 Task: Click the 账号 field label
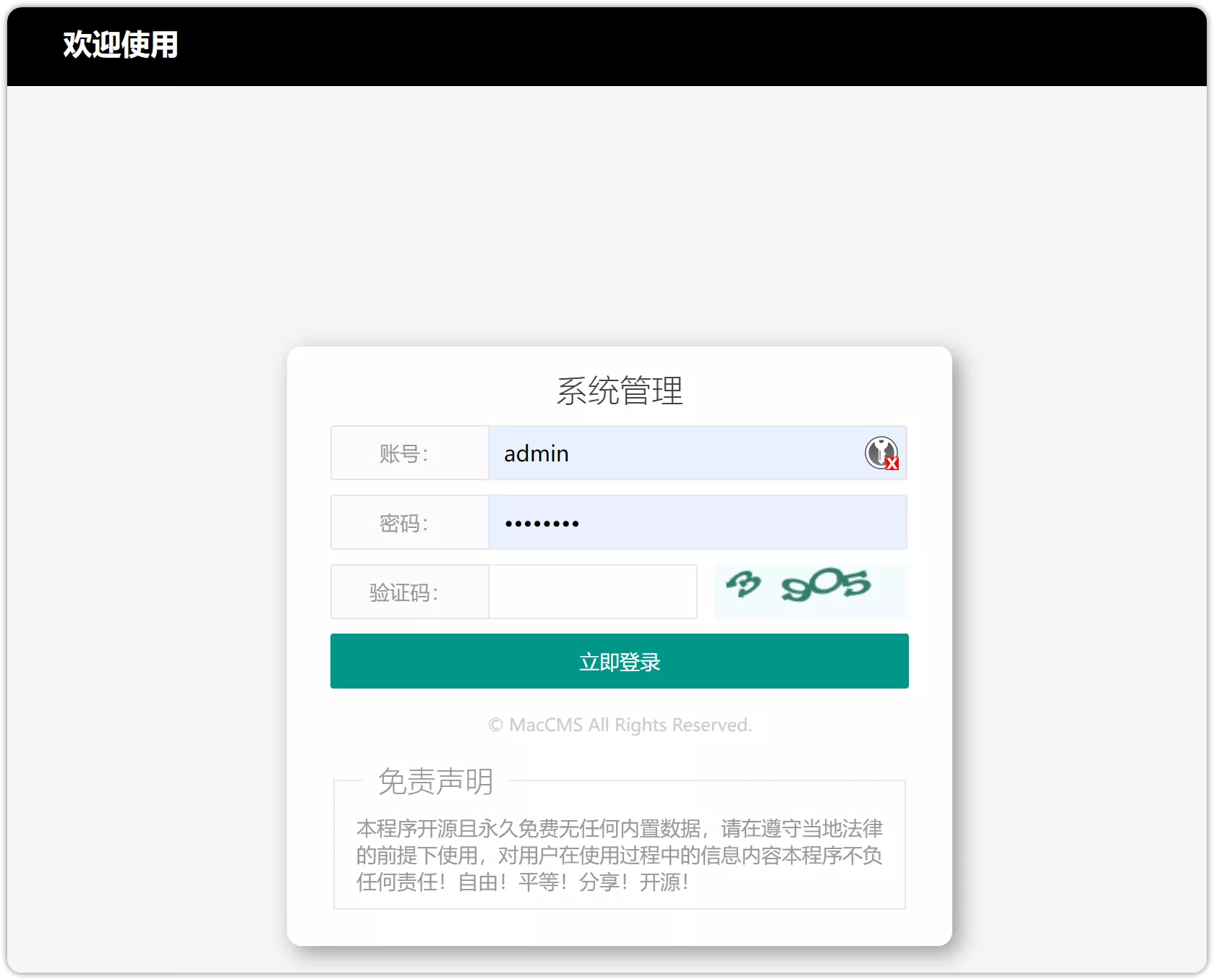(404, 453)
